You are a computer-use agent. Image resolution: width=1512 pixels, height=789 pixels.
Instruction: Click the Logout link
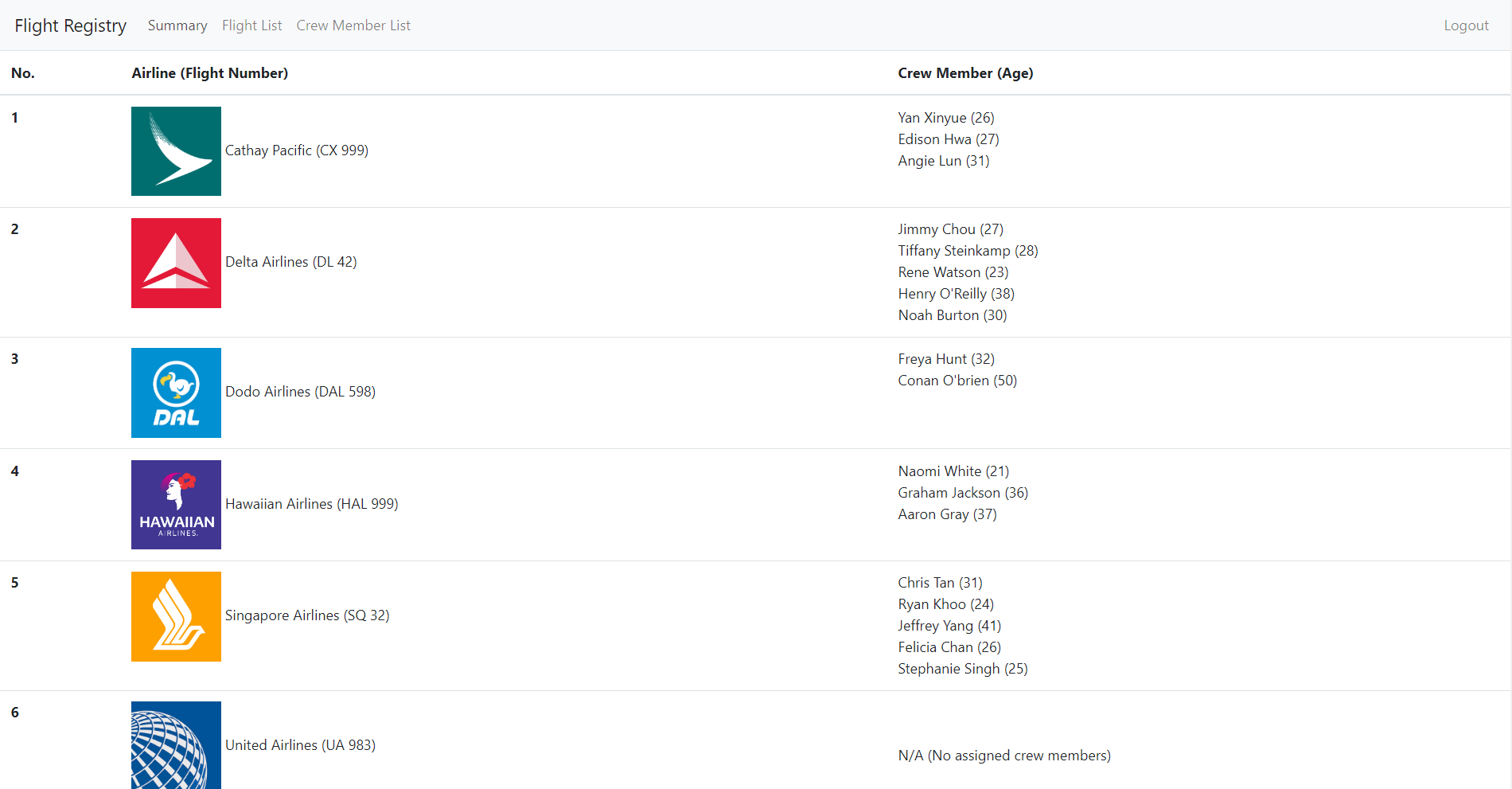point(1467,25)
